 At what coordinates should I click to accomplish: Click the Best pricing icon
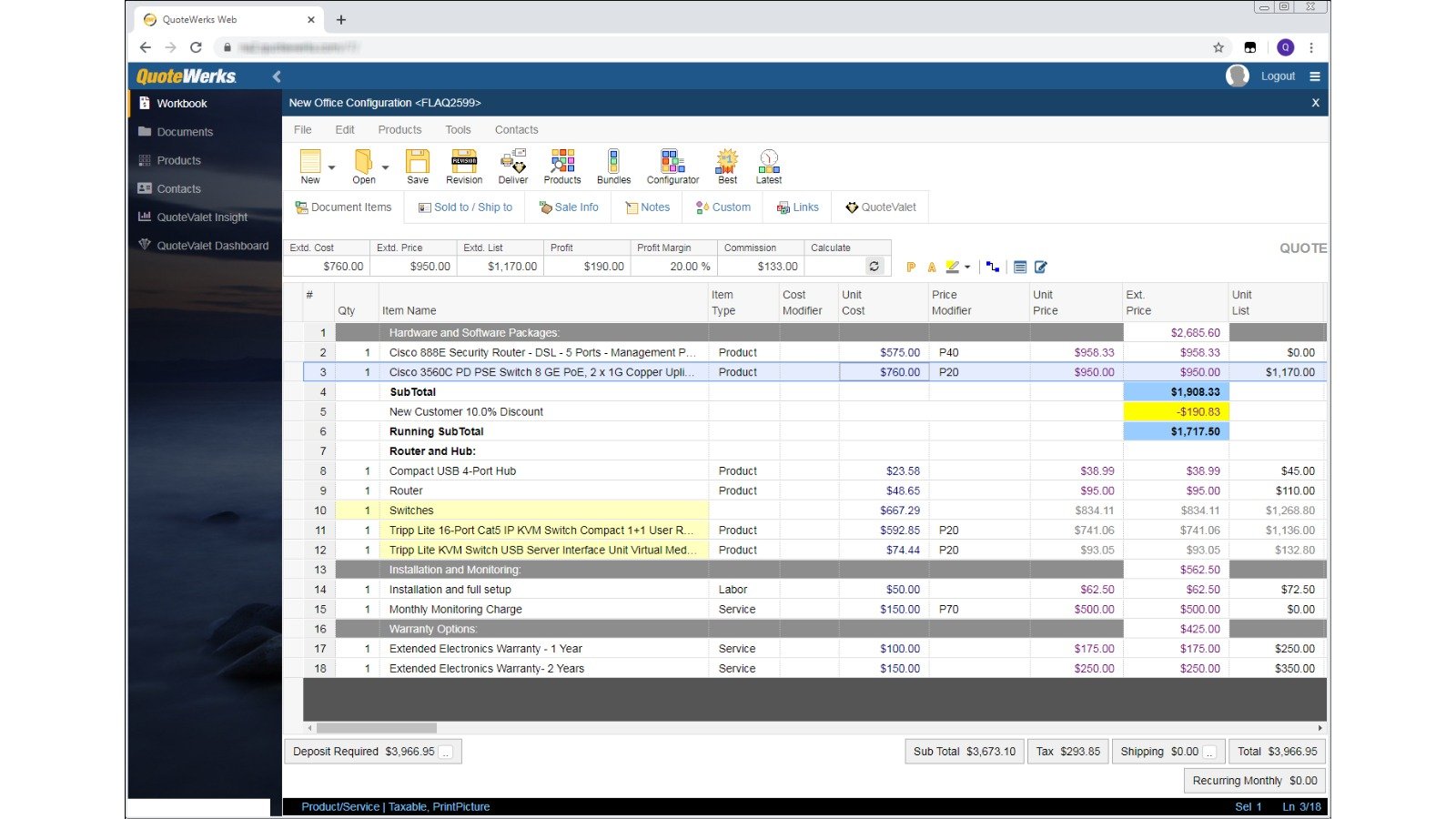727,166
